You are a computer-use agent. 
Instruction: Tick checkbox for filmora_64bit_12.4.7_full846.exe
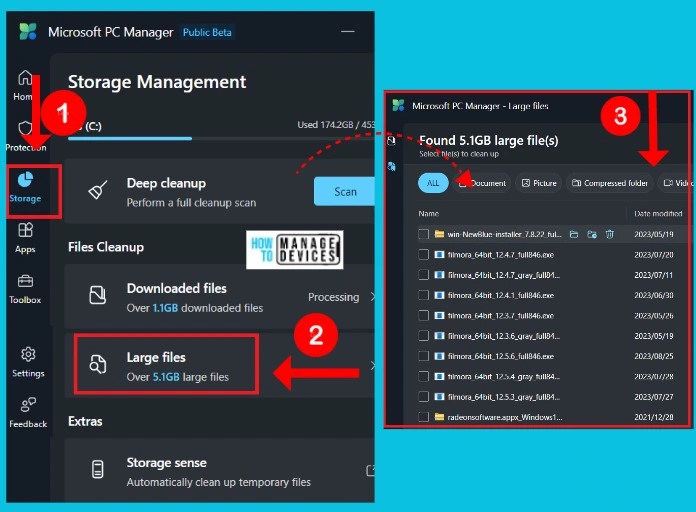click(423, 254)
